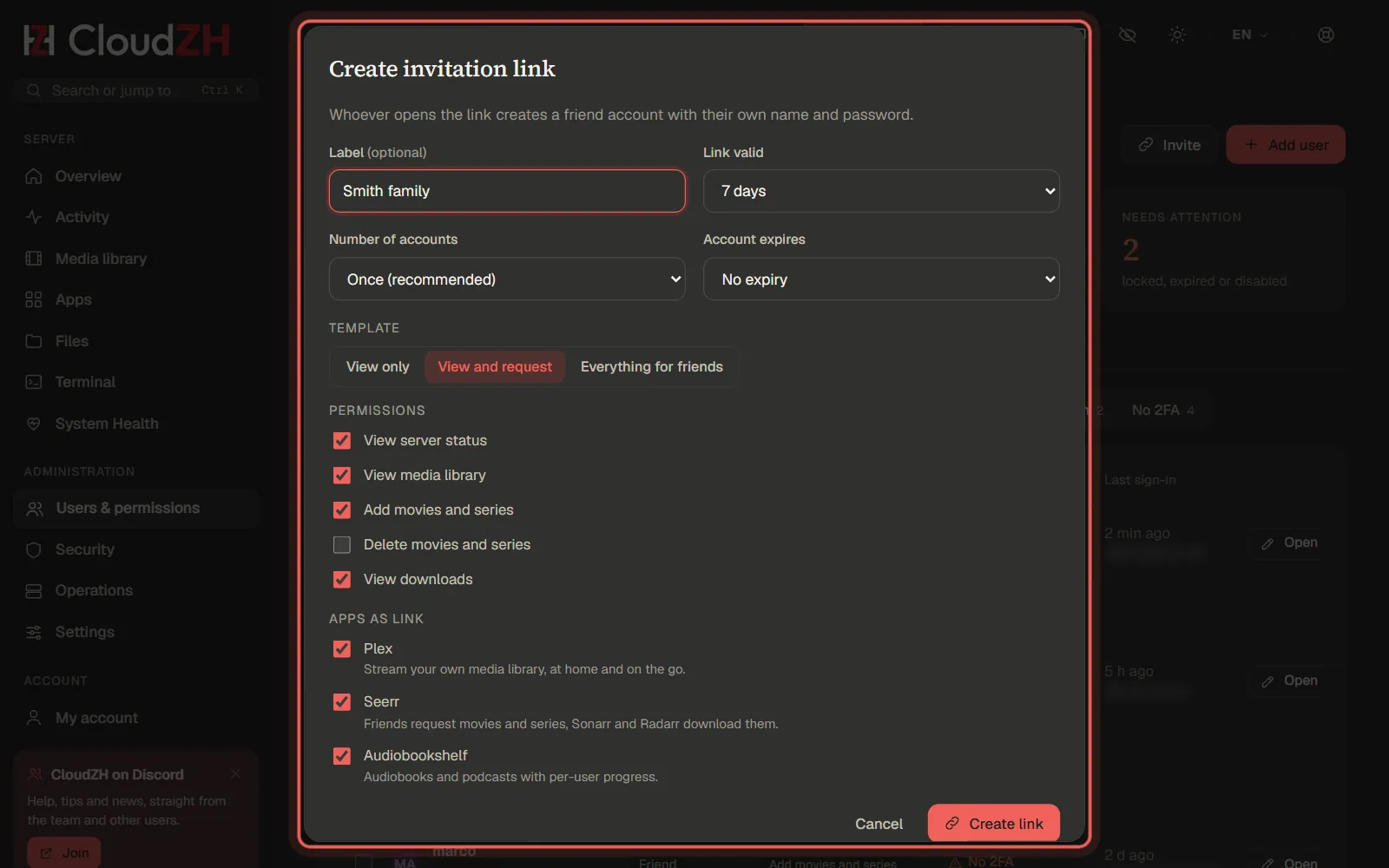This screenshot has width=1389, height=868.
Task: Click the Add user button
Action: pyautogui.click(x=1286, y=145)
